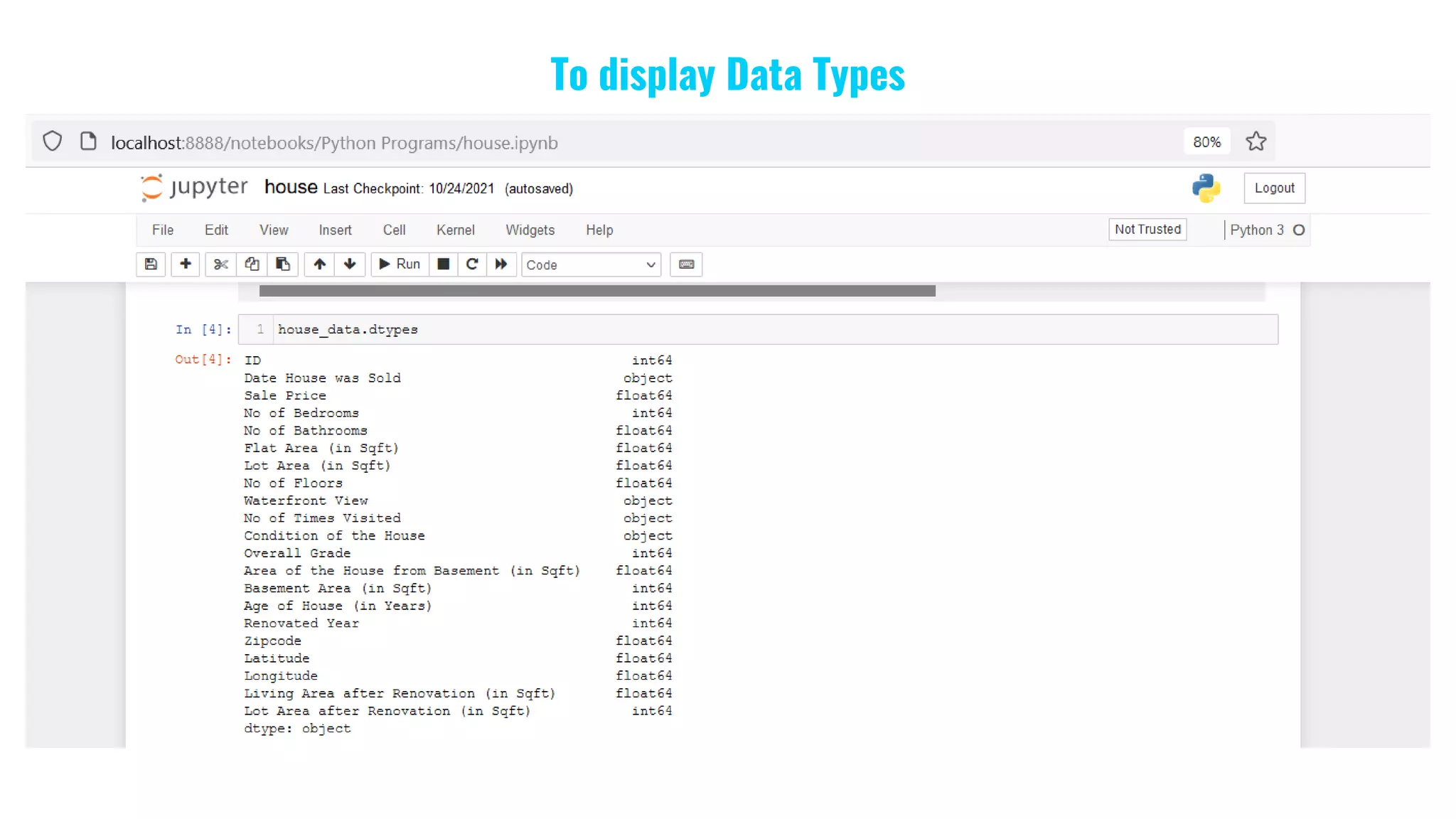
Task: Insert a cell below with plus icon
Action: point(186,264)
